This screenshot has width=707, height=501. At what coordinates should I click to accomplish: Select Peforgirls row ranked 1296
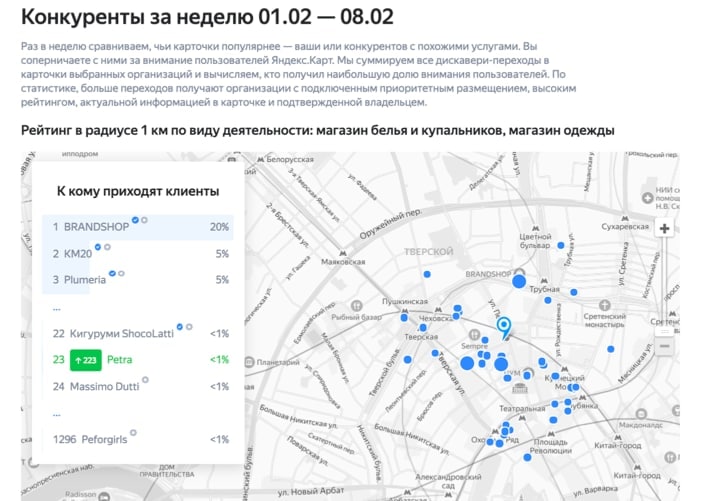click(138, 439)
